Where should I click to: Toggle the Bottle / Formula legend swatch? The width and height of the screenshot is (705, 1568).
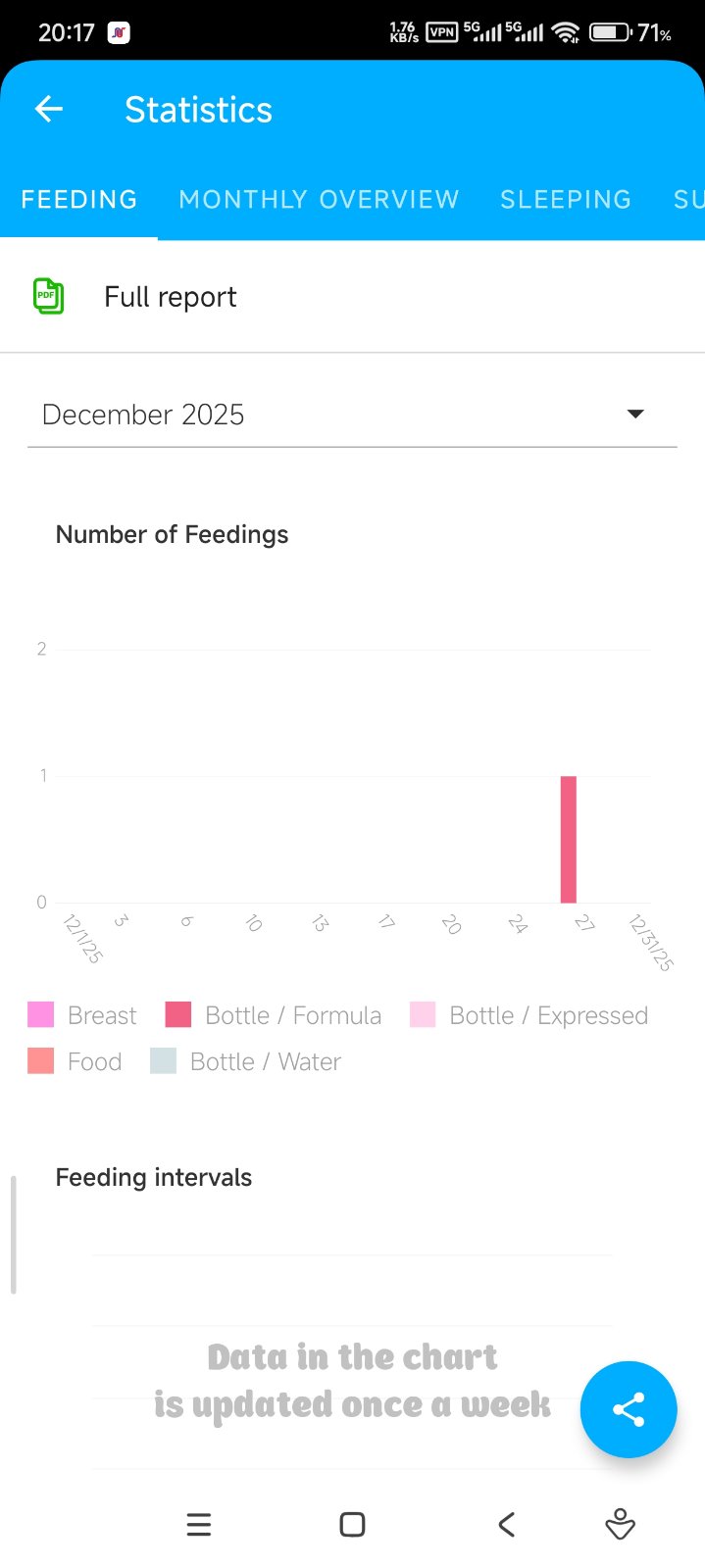[x=178, y=1014]
